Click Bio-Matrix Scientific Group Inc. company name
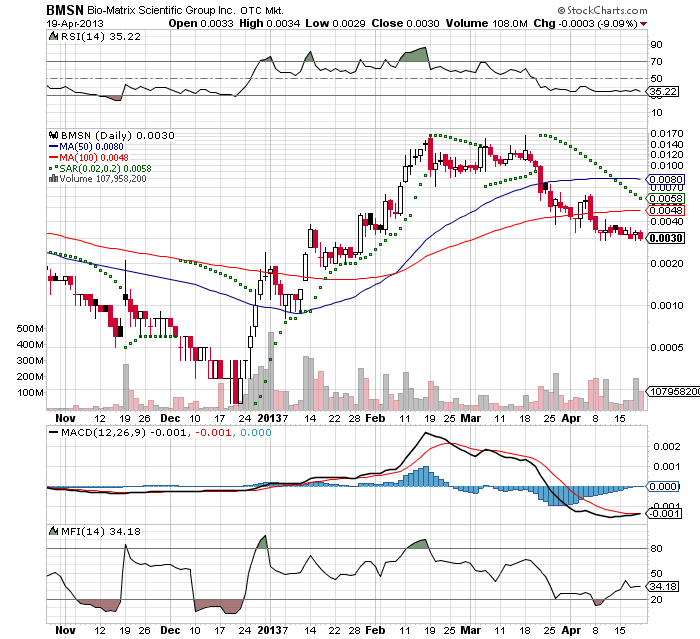This screenshot has height=639, width=700. click(x=161, y=10)
